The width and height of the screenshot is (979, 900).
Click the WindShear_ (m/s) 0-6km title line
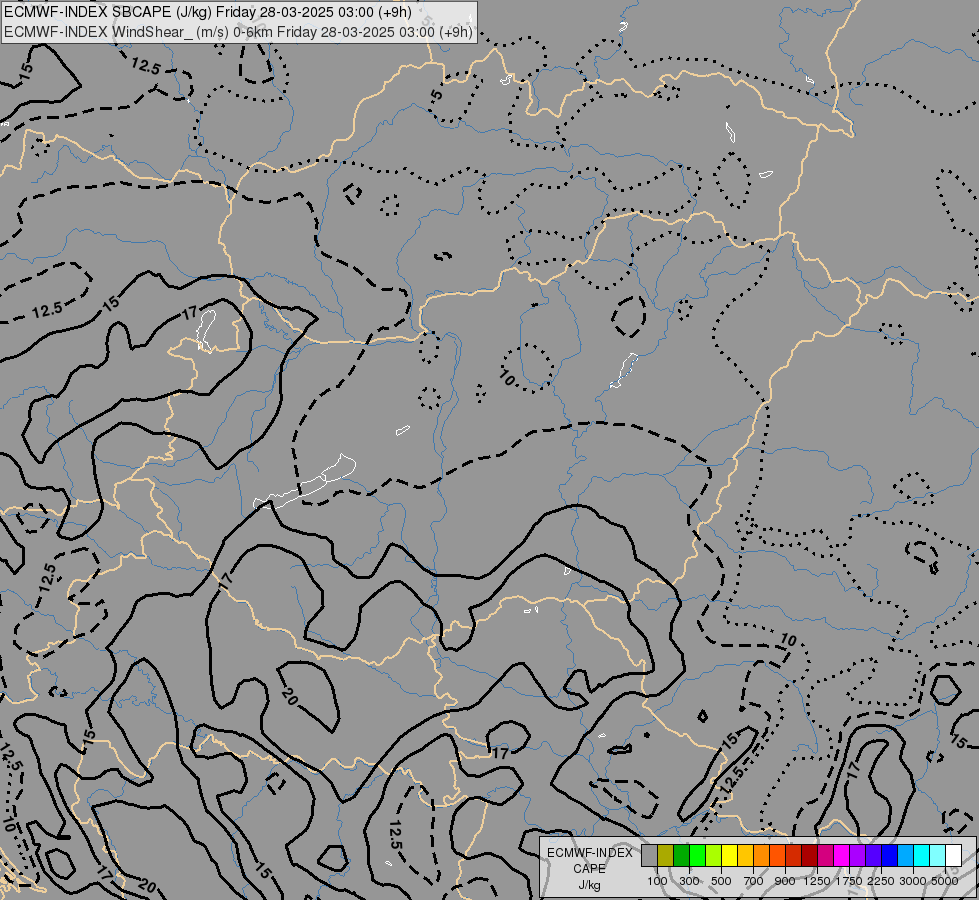tap(239, 31)
